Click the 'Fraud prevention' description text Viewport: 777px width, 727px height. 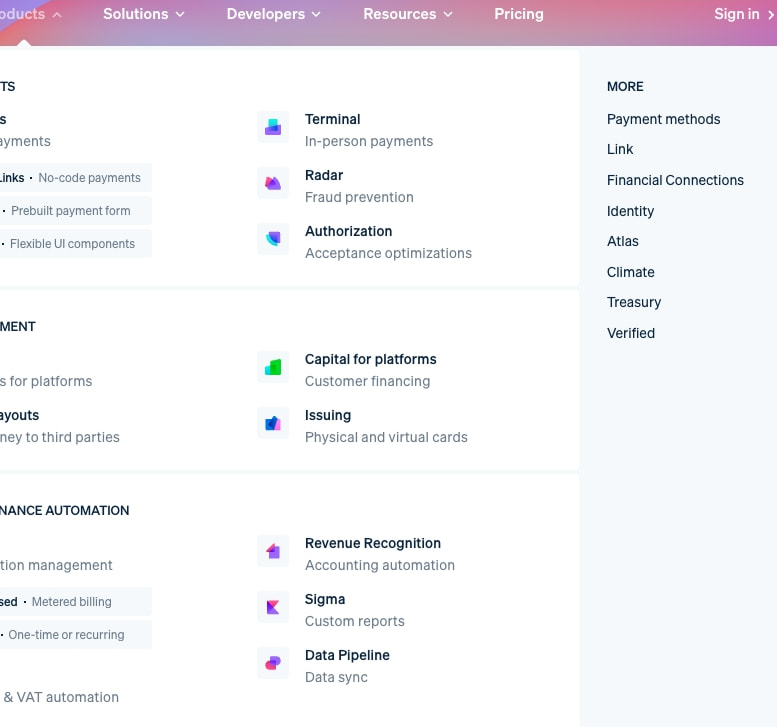(359, 197)
